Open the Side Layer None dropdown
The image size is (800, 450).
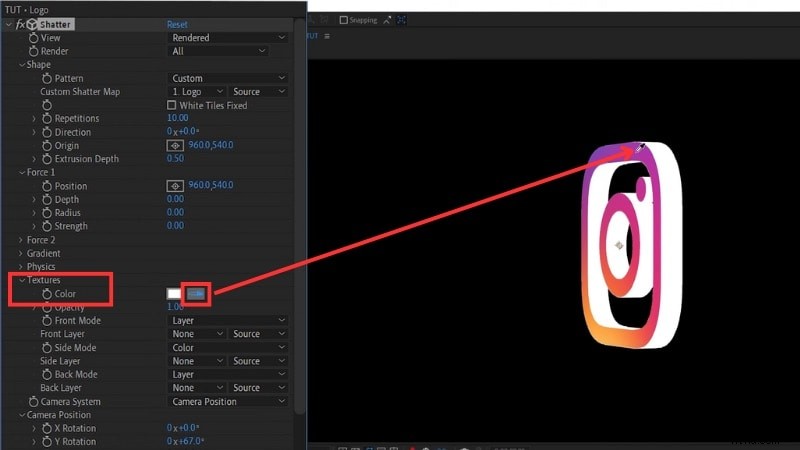tap(197, 361)
